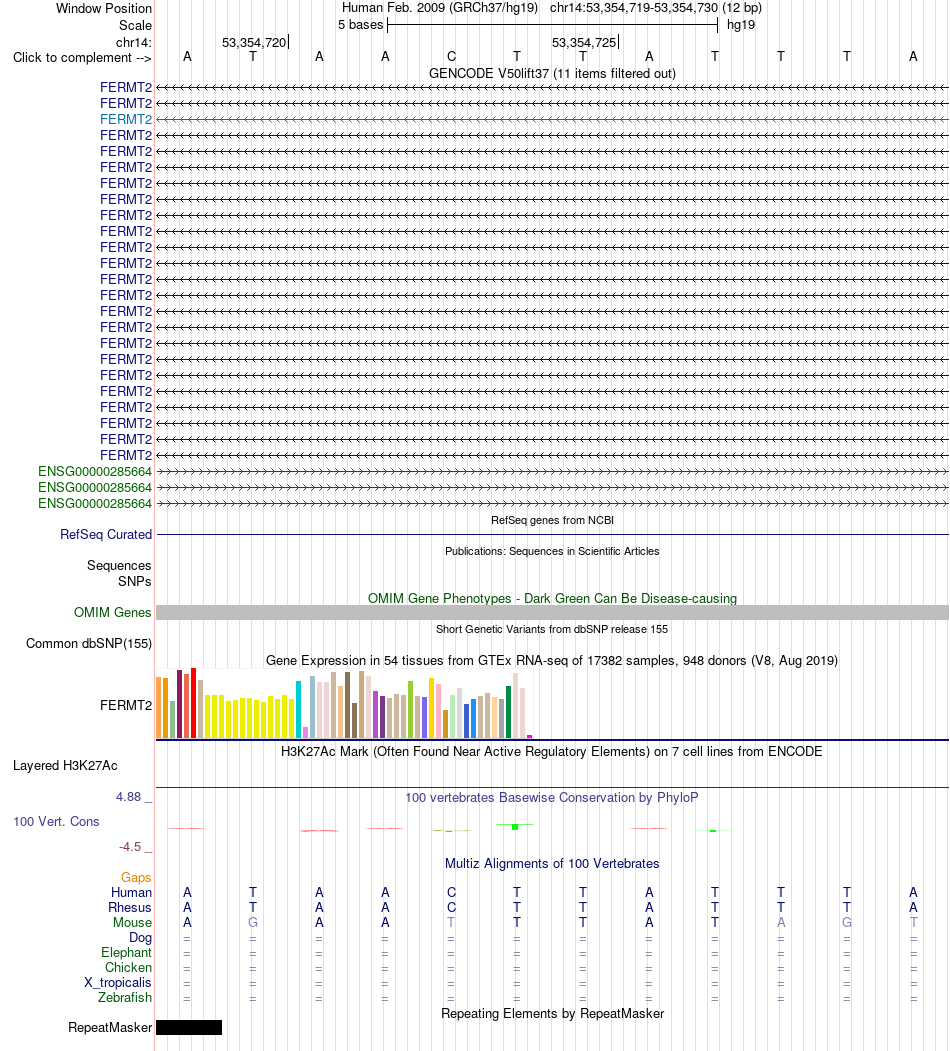The image size is (950, 1051).
Task: Select the Elephant alignment row label
Action: pyautogui.click(x=127, y=952)
